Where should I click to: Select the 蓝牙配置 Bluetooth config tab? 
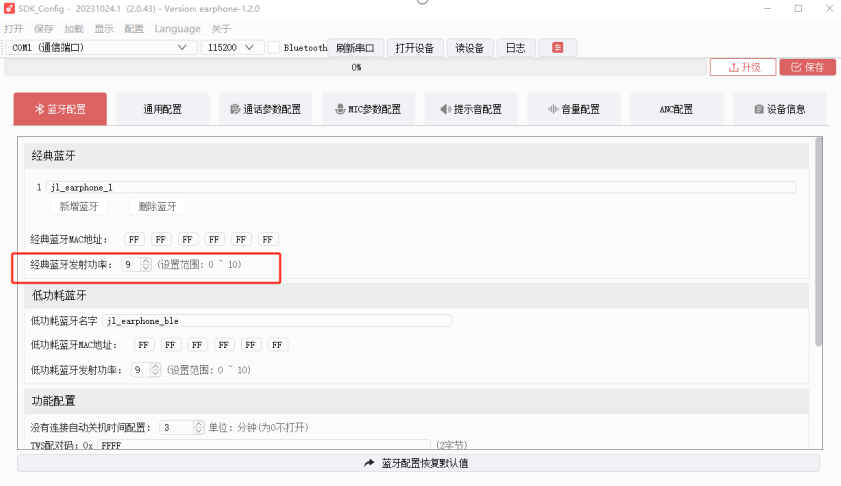point(60,109)
